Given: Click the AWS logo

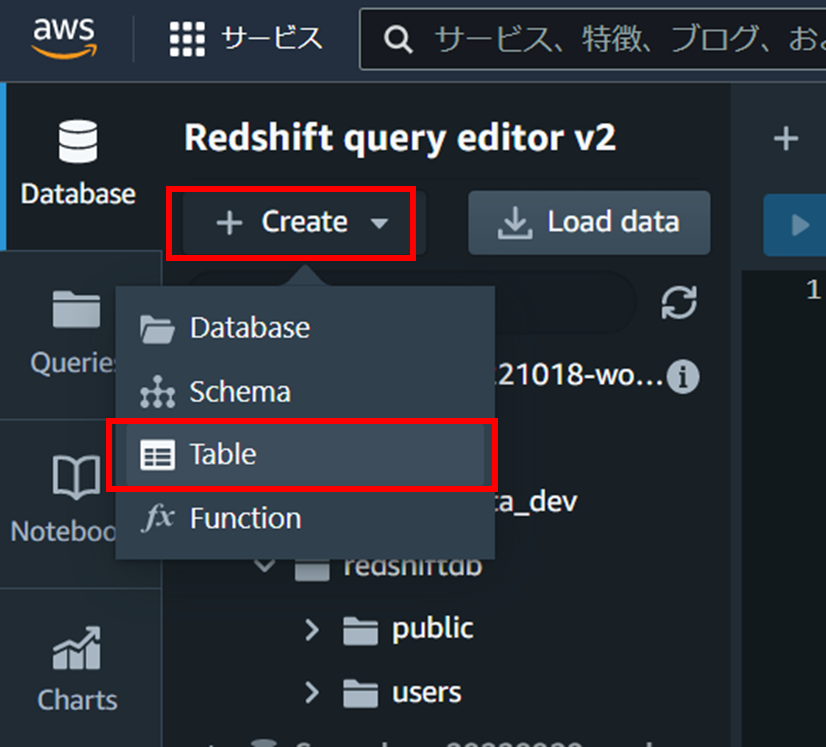Looking at the screenshot, I should click(64, 37).
